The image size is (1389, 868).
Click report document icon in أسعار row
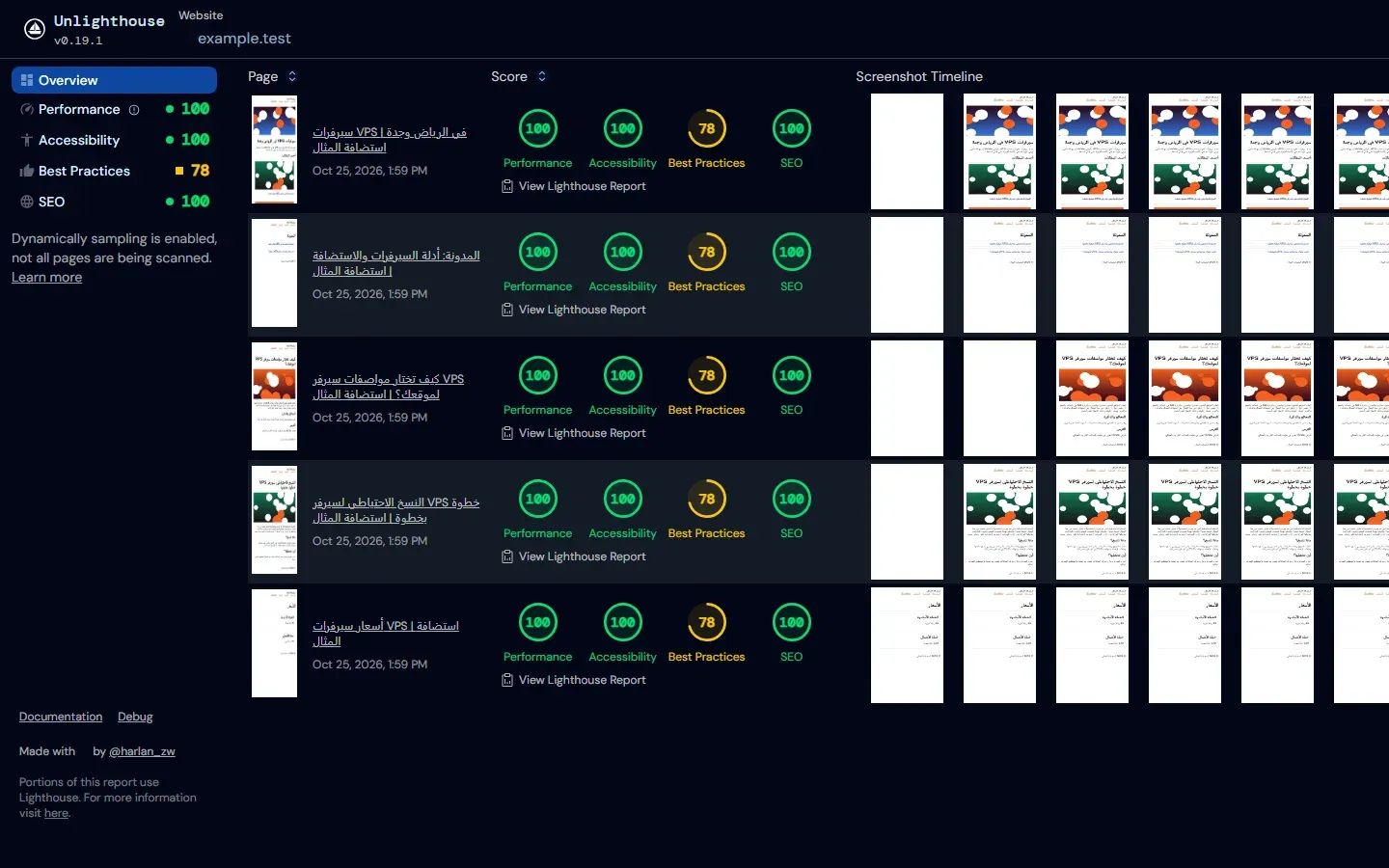[x=507, y=680]
